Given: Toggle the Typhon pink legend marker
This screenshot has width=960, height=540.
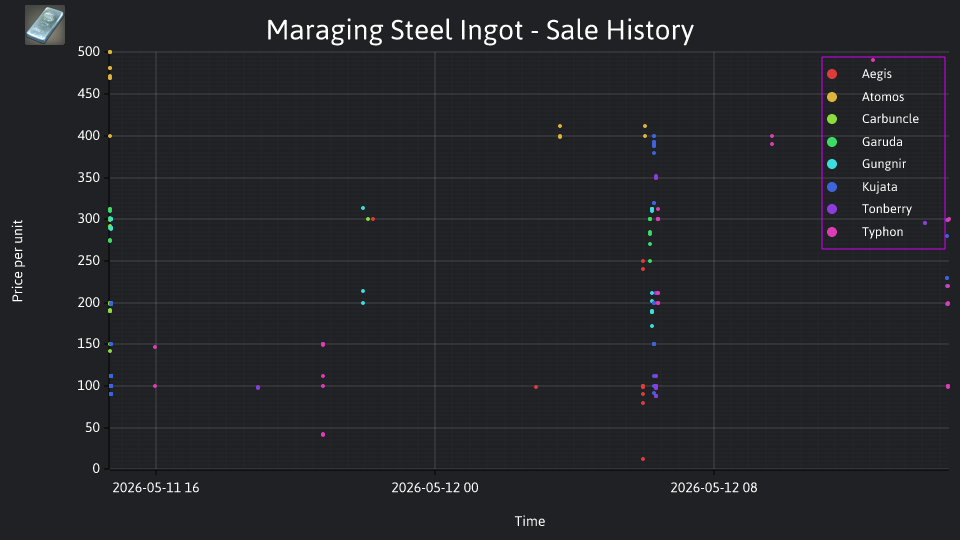Looking at the screenshot, I should (831, 232).
